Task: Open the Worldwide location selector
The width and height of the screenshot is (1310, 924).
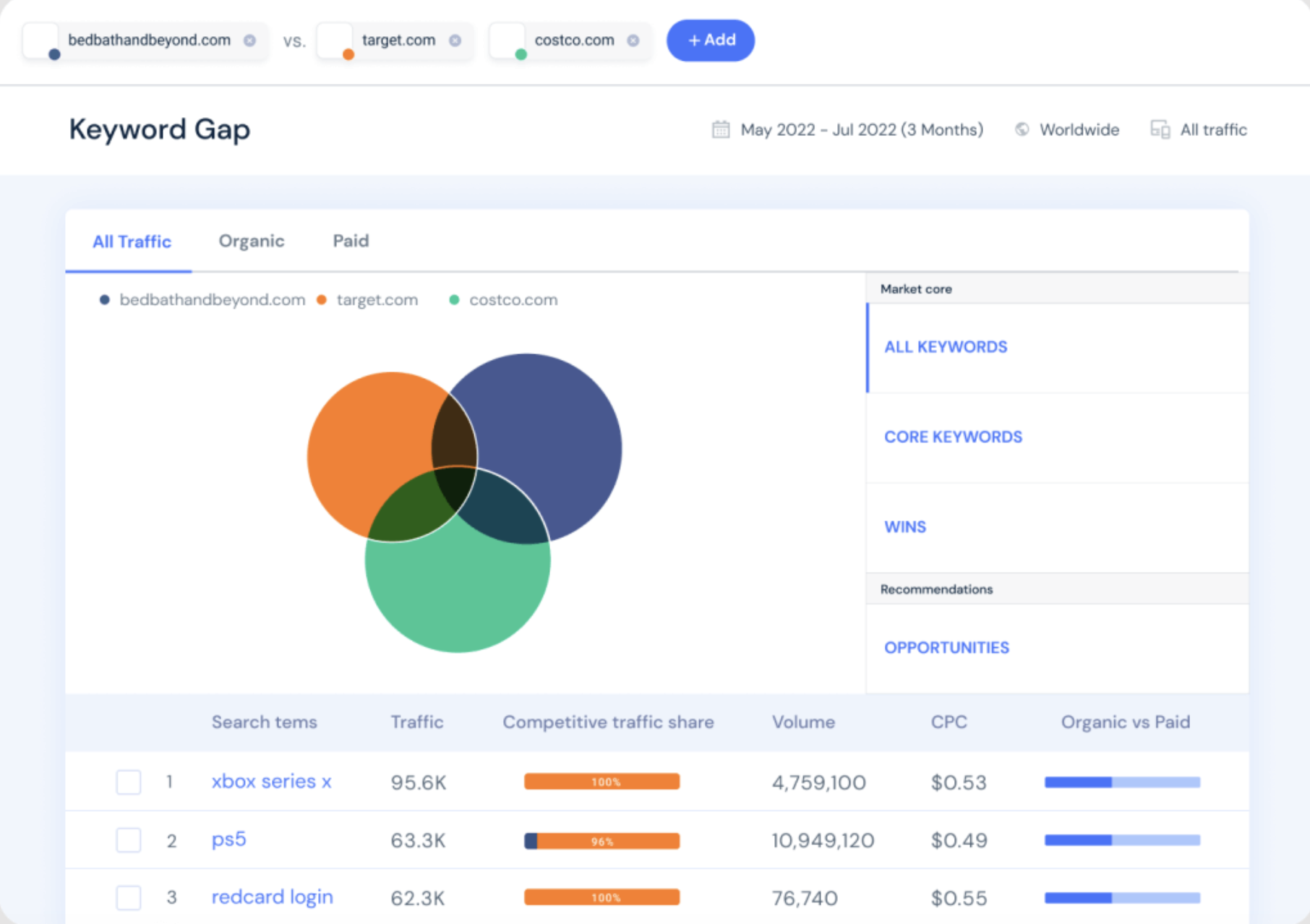Action: (1079, 129)
